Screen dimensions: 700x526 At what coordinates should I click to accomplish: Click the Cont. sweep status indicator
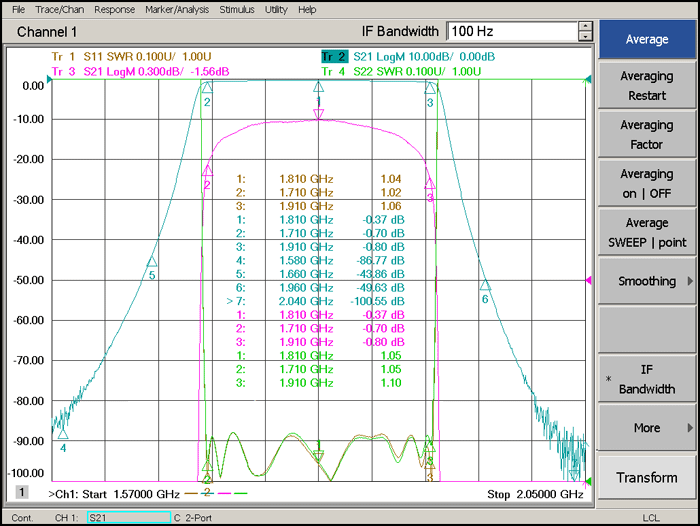coord(22,518)
